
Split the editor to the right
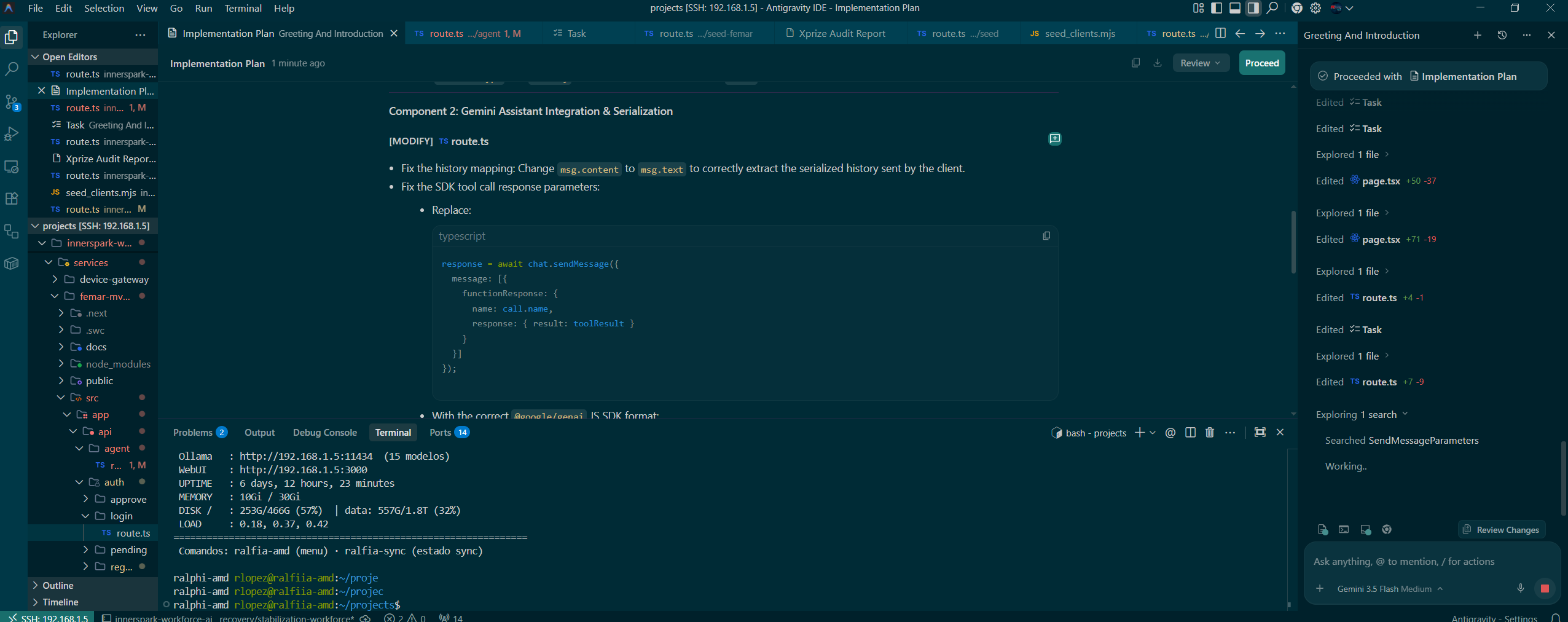click(1220, 33)
